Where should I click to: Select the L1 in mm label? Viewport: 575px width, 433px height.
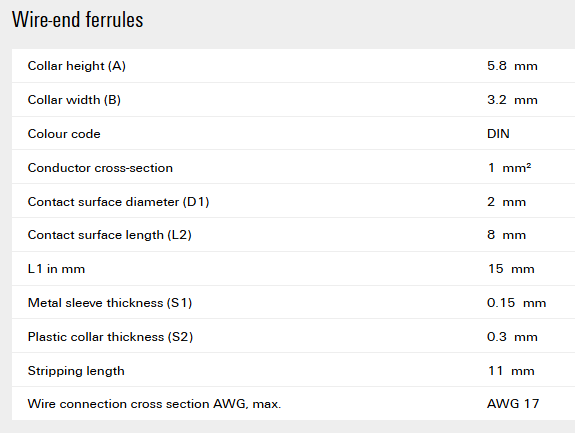point(56,269)
